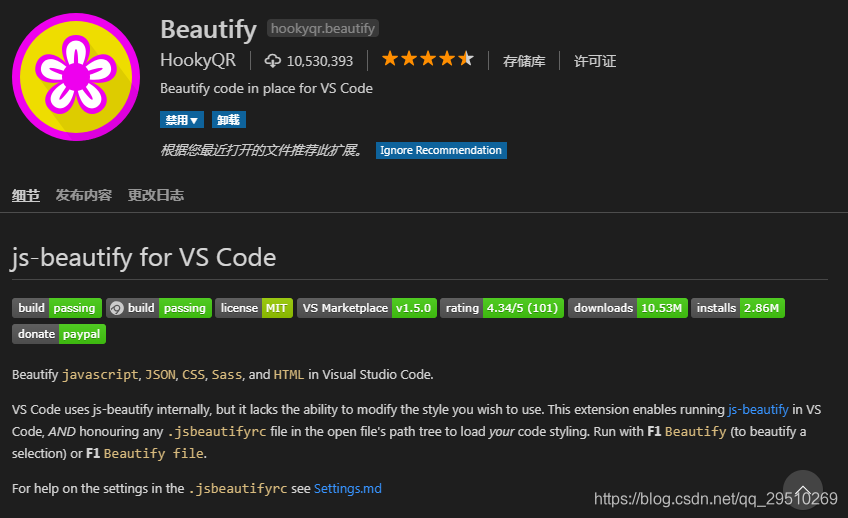
Task: Click the scroll-to-top arrow button
Action: click(803, 490)
